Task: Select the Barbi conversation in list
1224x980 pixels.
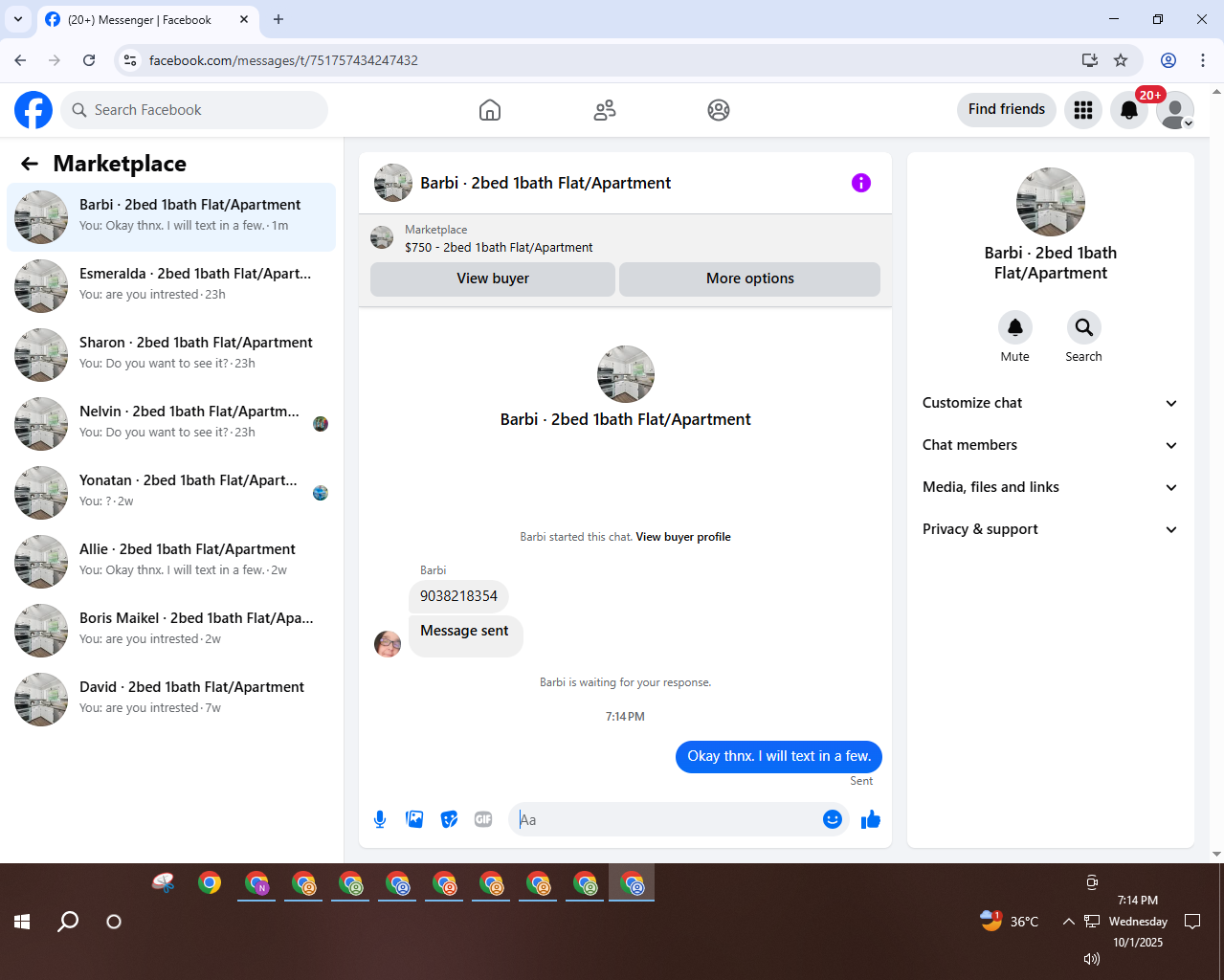Action: click(171, 217)
